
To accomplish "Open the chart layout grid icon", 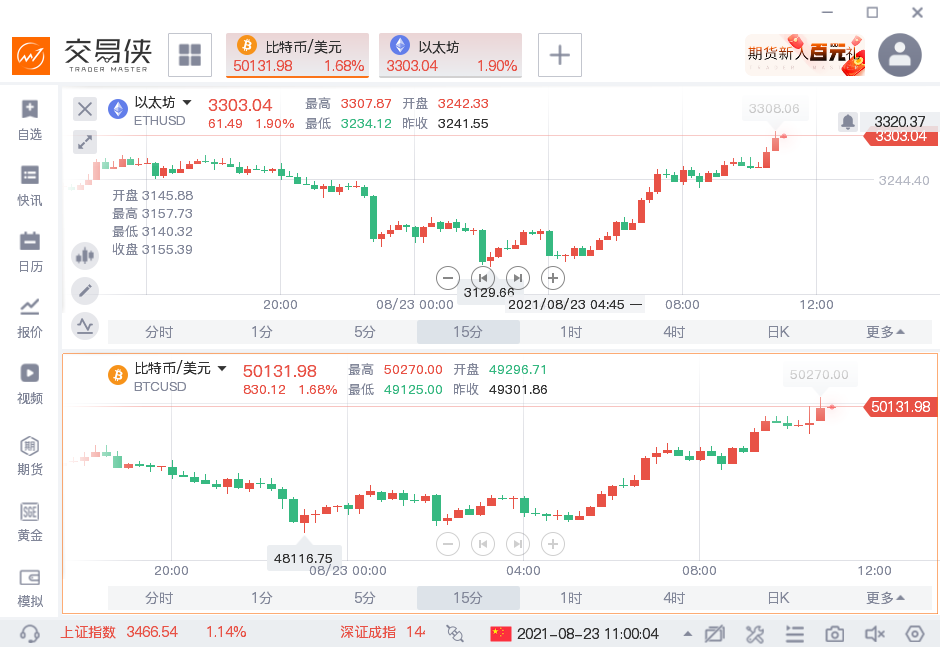I will [189, 55].
